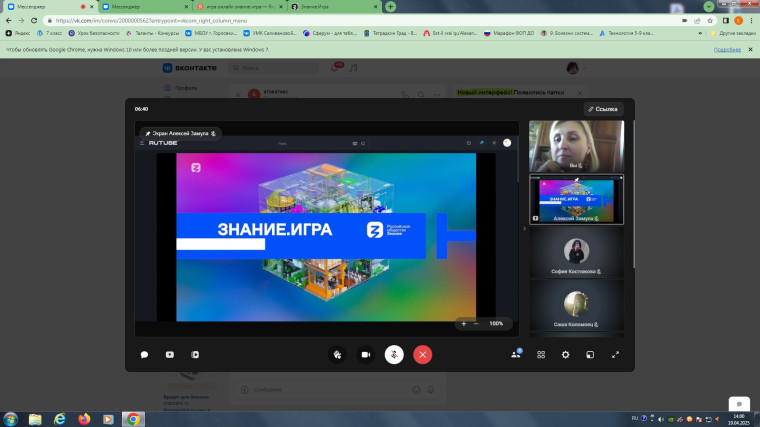Viewport: 760px width, 427px height.
Task: Raise hand in the call
Action: (x=337, y=355)
